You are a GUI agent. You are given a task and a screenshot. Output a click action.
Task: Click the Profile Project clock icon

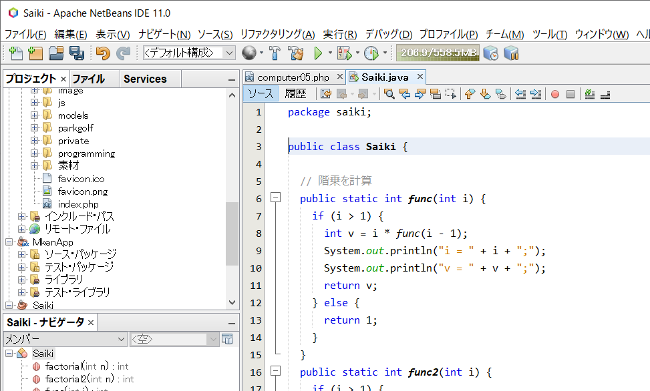tap(371, 53)
